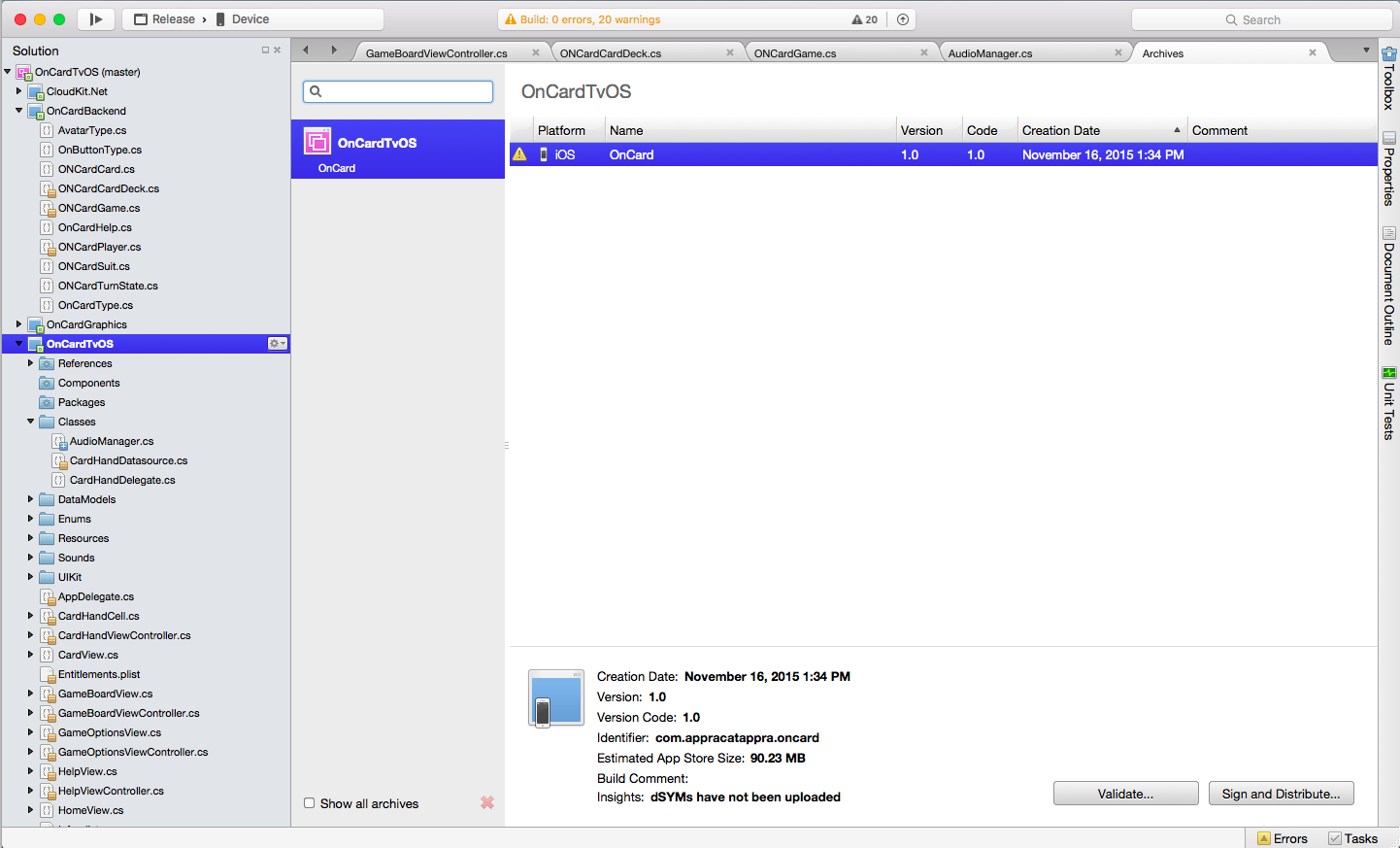Collapse the Classes folder
Image resolution: width=1400 pixels, height=848 pixels.
coord(30,422)
